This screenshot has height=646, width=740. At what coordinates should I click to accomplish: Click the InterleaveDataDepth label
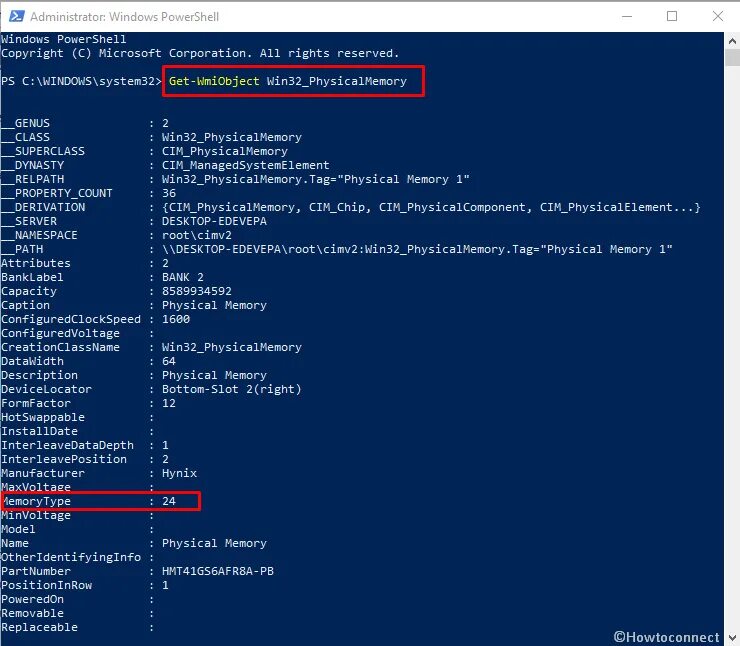click(67, 445)
